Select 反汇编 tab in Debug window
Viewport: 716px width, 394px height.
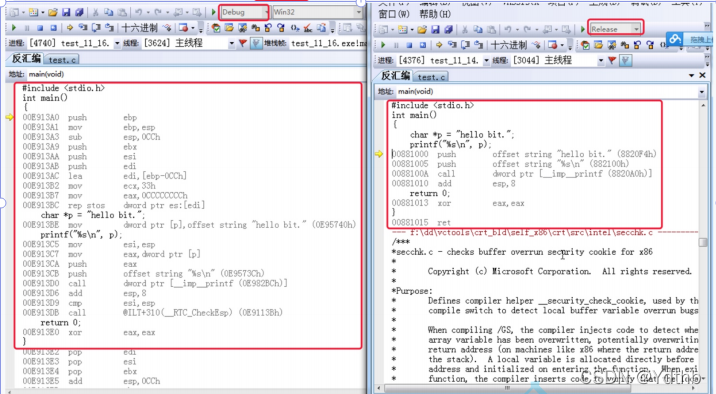pyautogui.click(x=26, y=58)
